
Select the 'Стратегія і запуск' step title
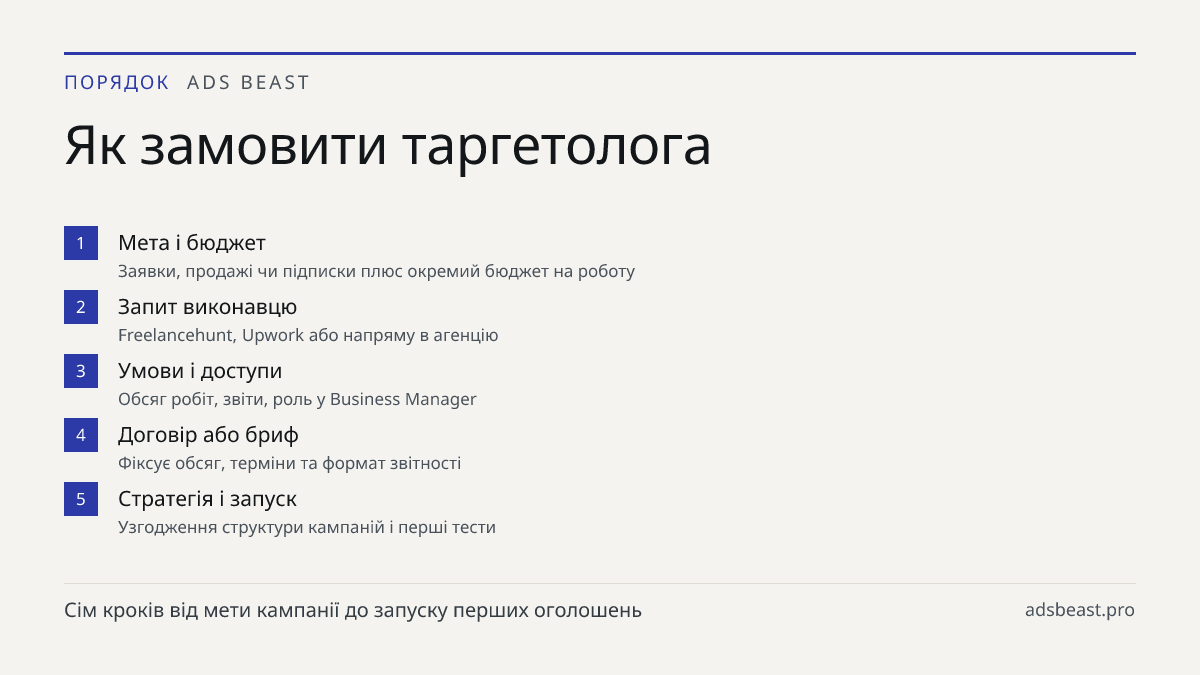click(x=207, y=499)
